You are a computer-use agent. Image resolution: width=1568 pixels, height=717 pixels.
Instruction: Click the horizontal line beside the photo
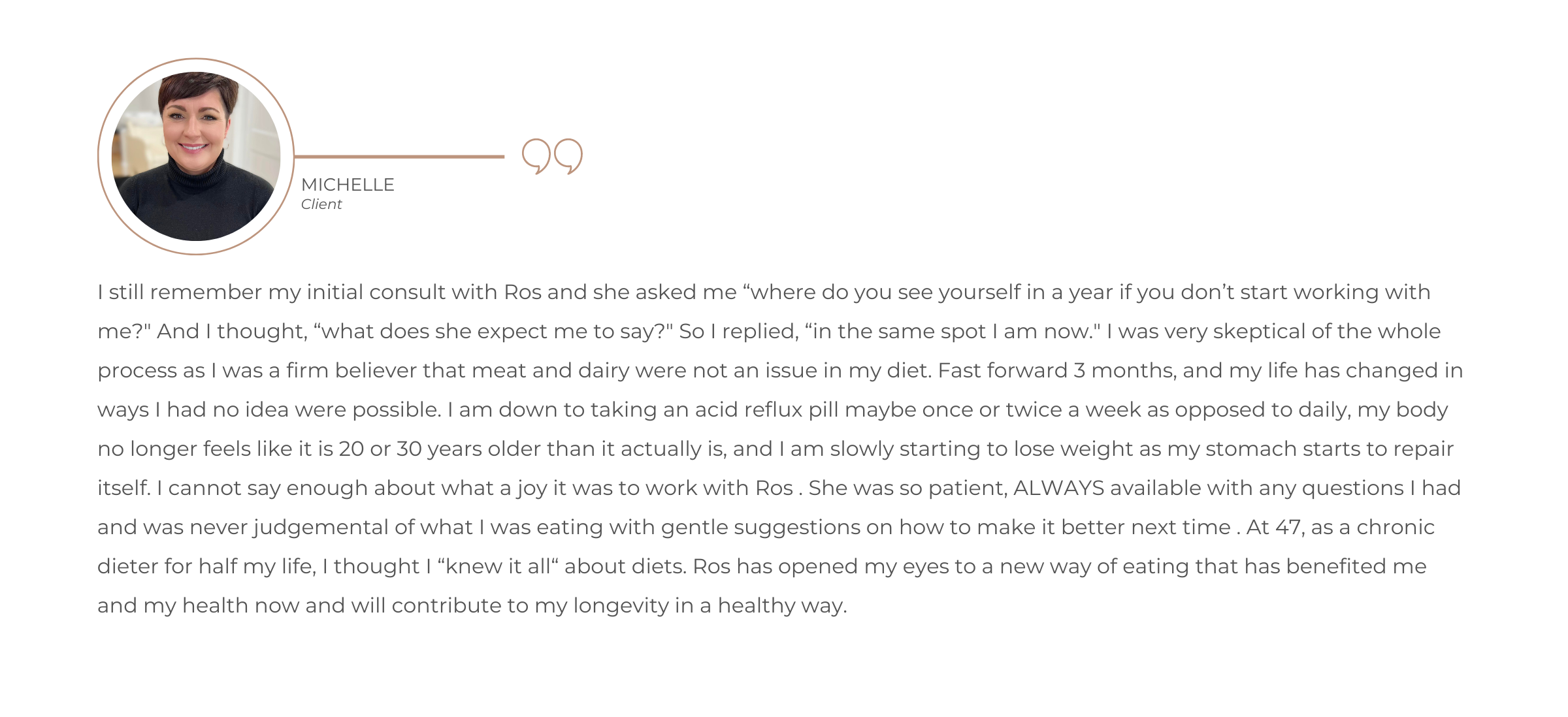[399, 157]
